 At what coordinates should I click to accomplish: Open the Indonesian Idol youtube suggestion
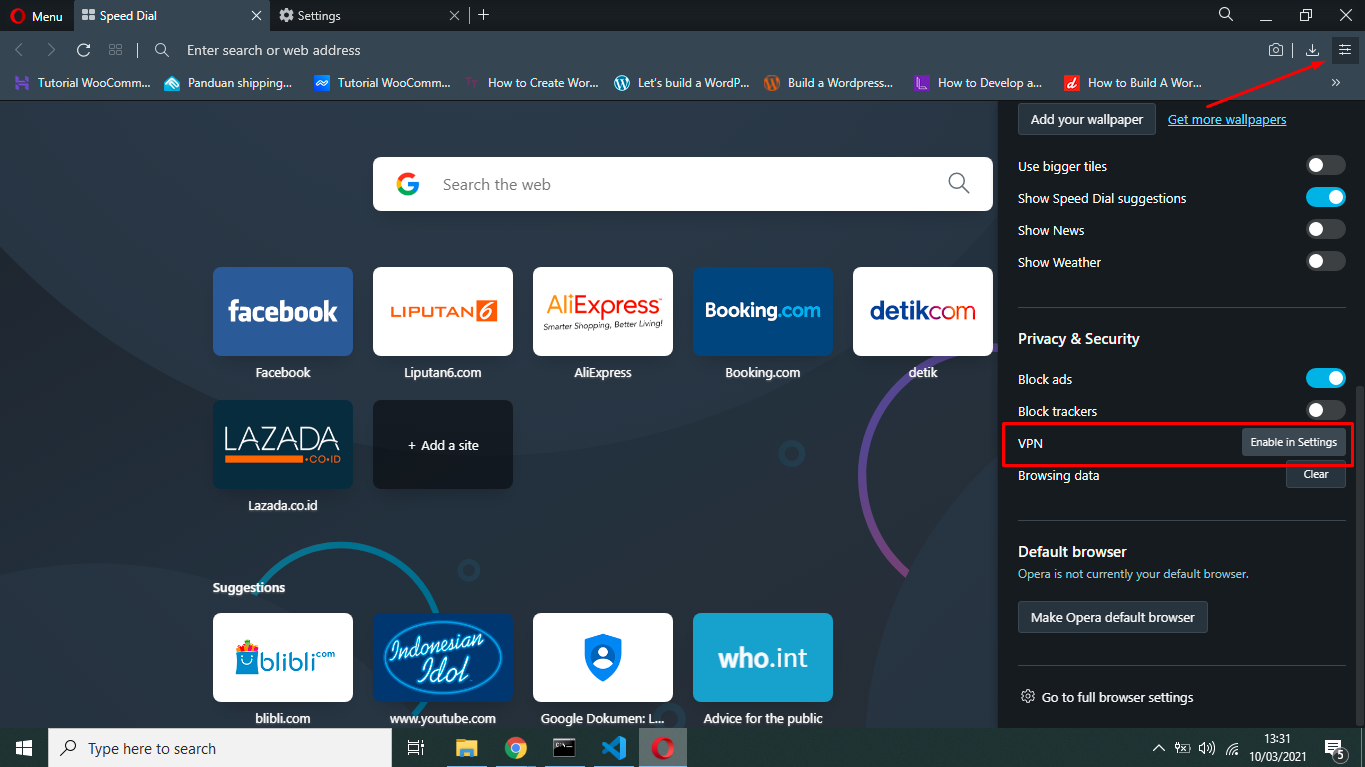coord(443,657)
